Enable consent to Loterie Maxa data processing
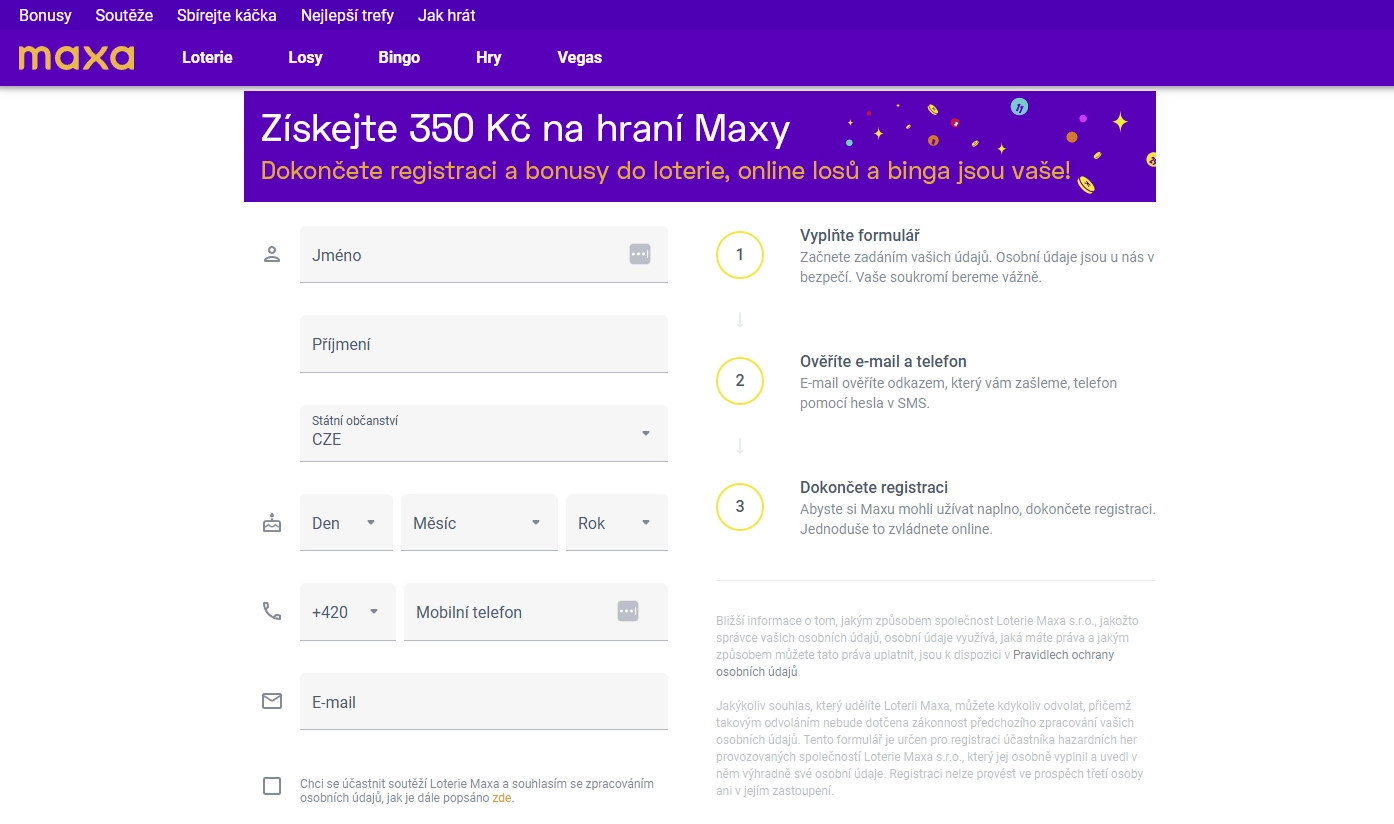Screen dimensions: 1394x824 point(271,786)
